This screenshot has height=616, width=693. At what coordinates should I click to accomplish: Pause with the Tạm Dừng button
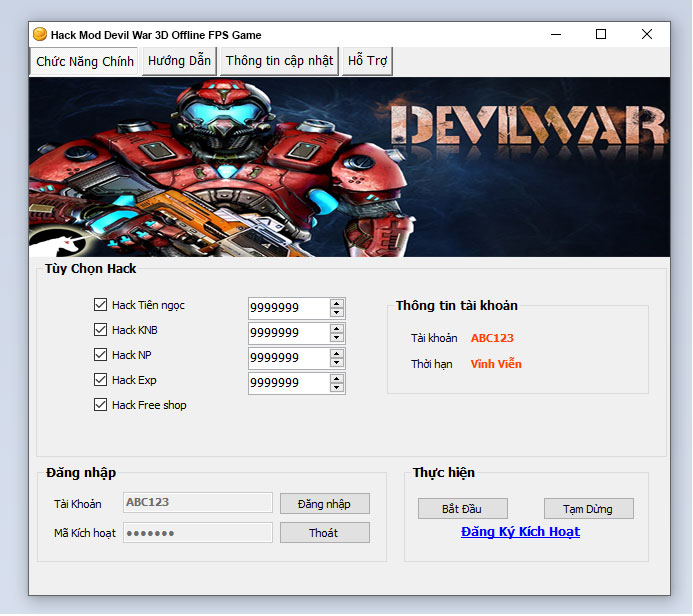pos(589,509)
